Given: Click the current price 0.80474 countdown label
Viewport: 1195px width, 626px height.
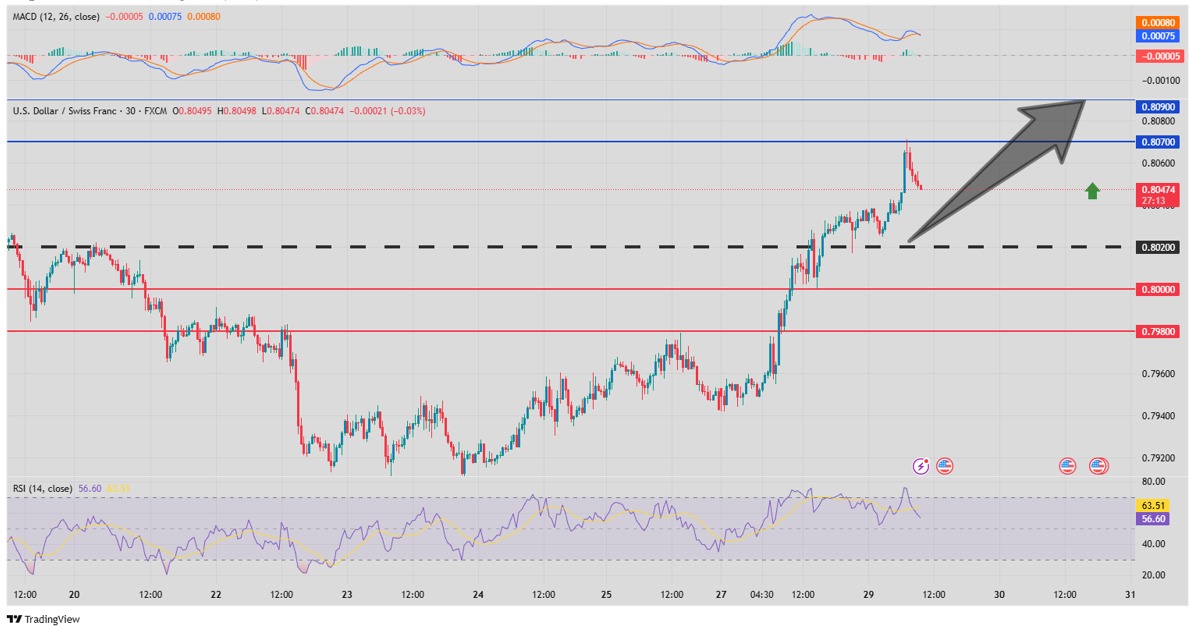Looking at the screenshot, I should click(x=1158, y=195).
